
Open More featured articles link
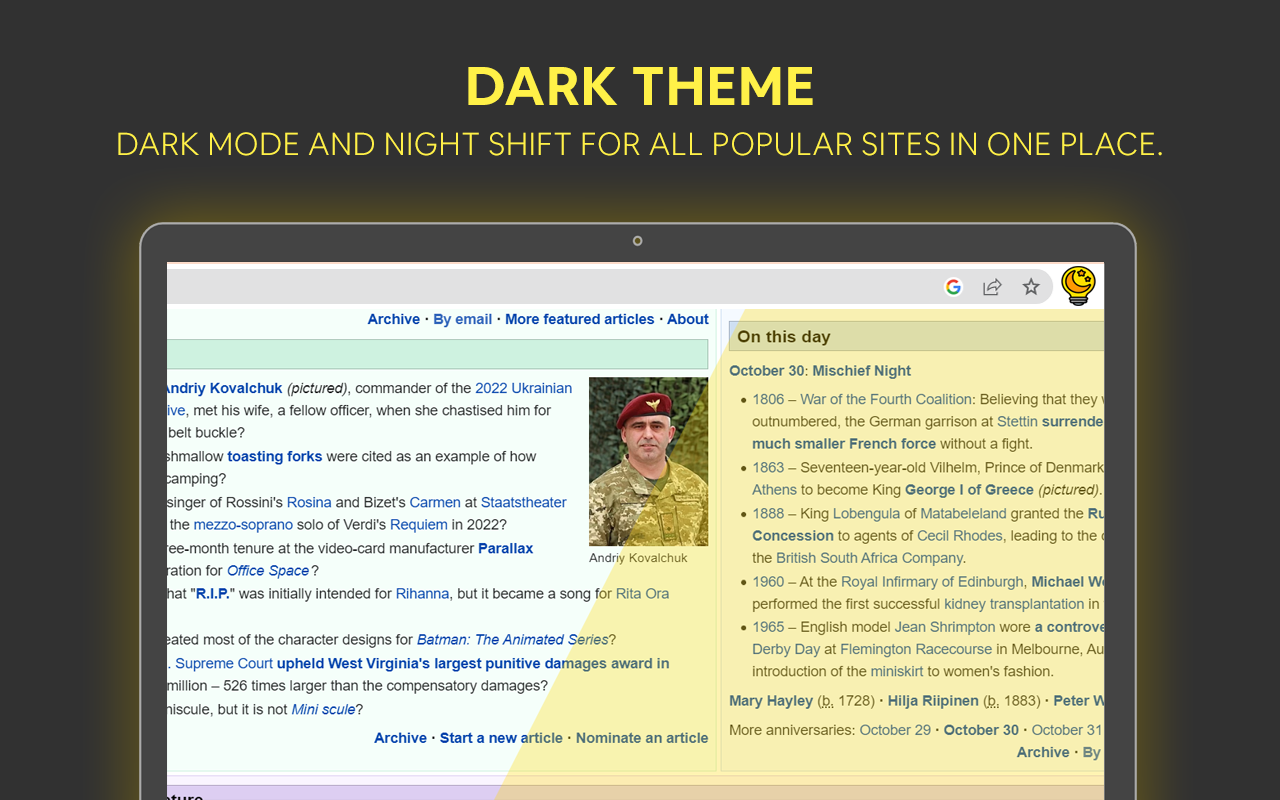tap(580, 319)
